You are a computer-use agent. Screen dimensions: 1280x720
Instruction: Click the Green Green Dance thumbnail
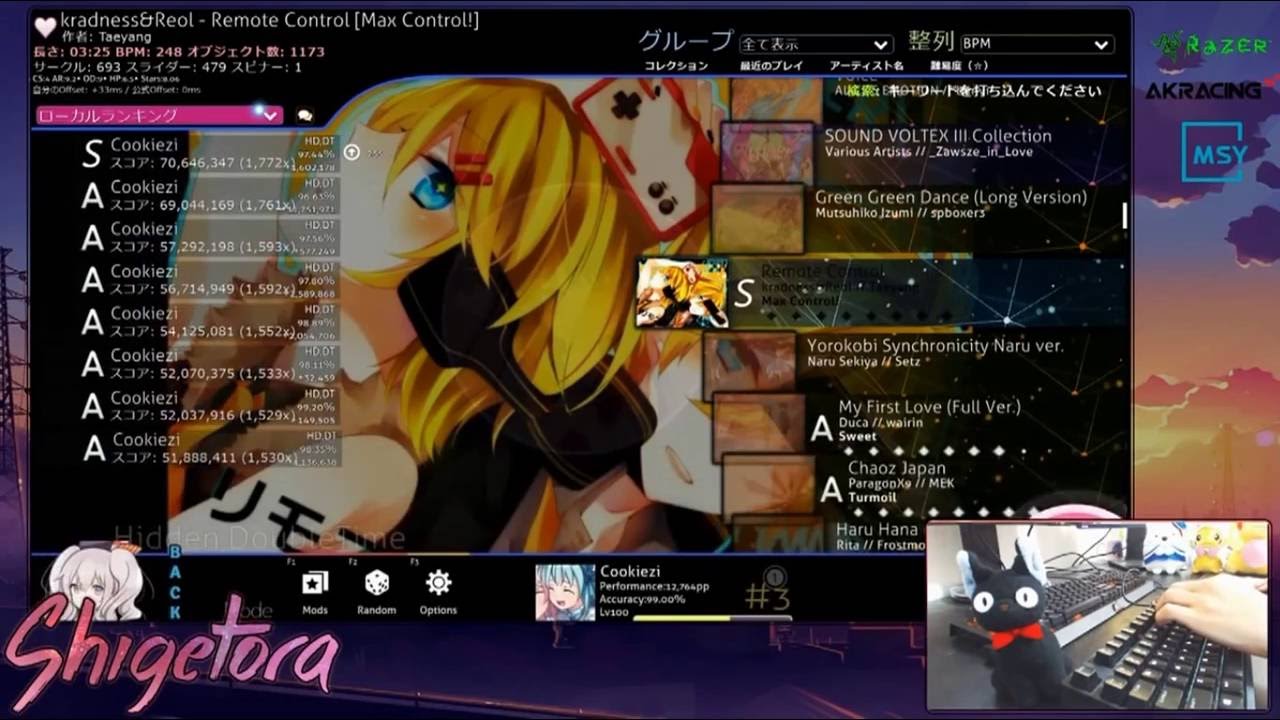(x=758, y=217)
